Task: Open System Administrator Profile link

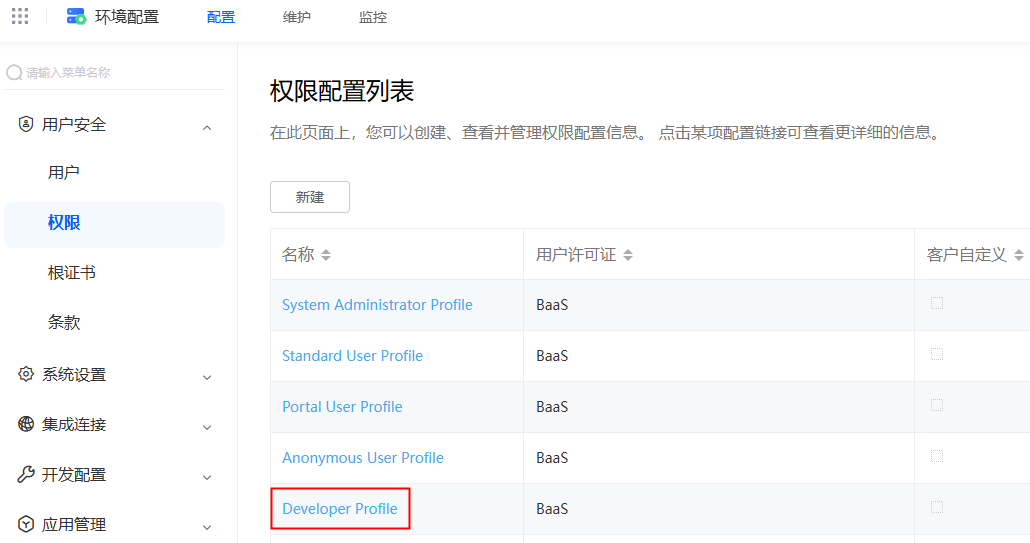Action: pyautogui.click(x=377, y=305)
